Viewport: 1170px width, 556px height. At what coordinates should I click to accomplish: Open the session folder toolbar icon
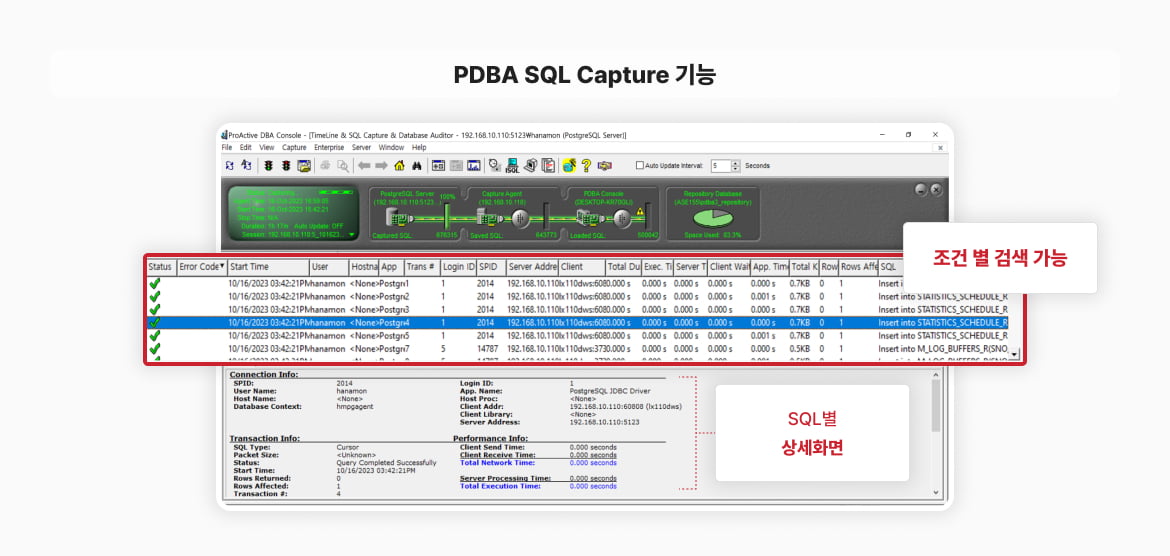[304, 166]
